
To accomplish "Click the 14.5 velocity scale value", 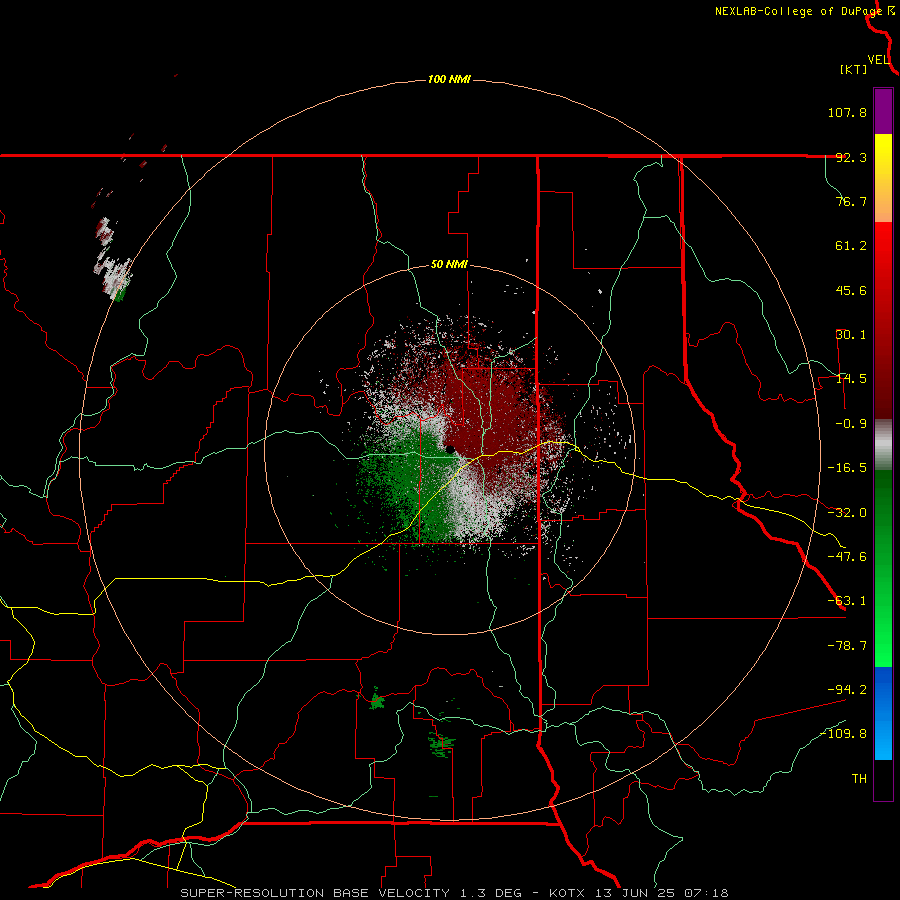I will (x=851, y=379).
